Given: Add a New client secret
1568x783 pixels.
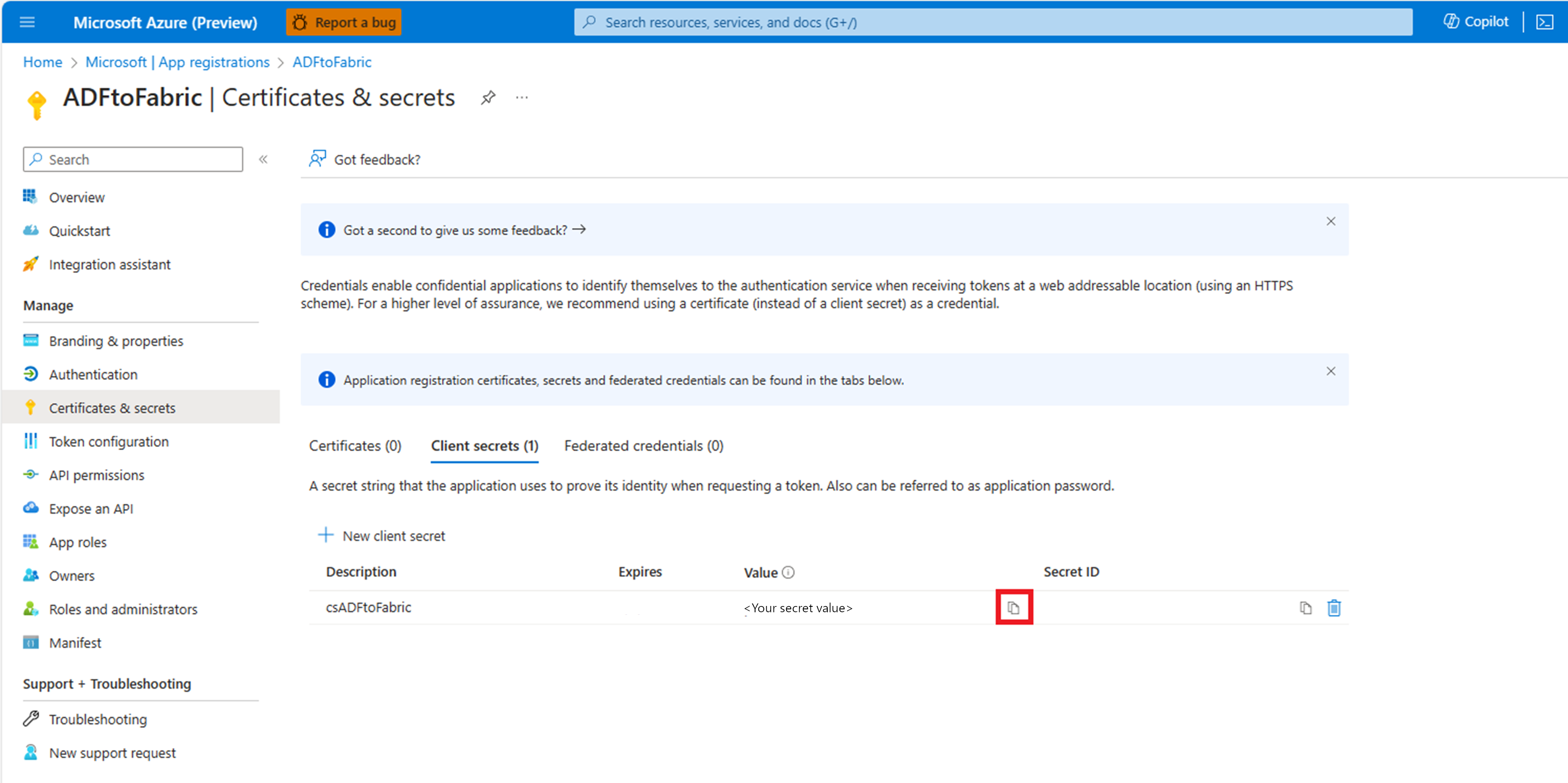Looking at the screenshot, I should pyautogui.click(x=382, y=535).
